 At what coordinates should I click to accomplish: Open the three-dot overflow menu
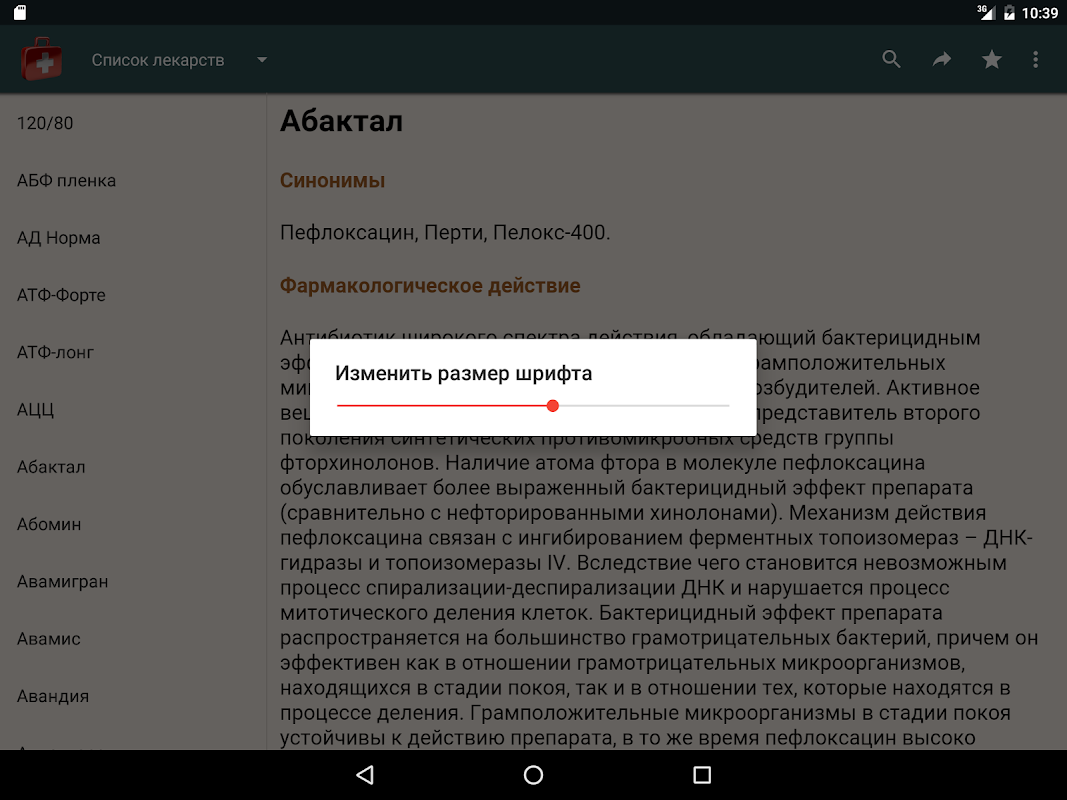[x=1035, y=60]
